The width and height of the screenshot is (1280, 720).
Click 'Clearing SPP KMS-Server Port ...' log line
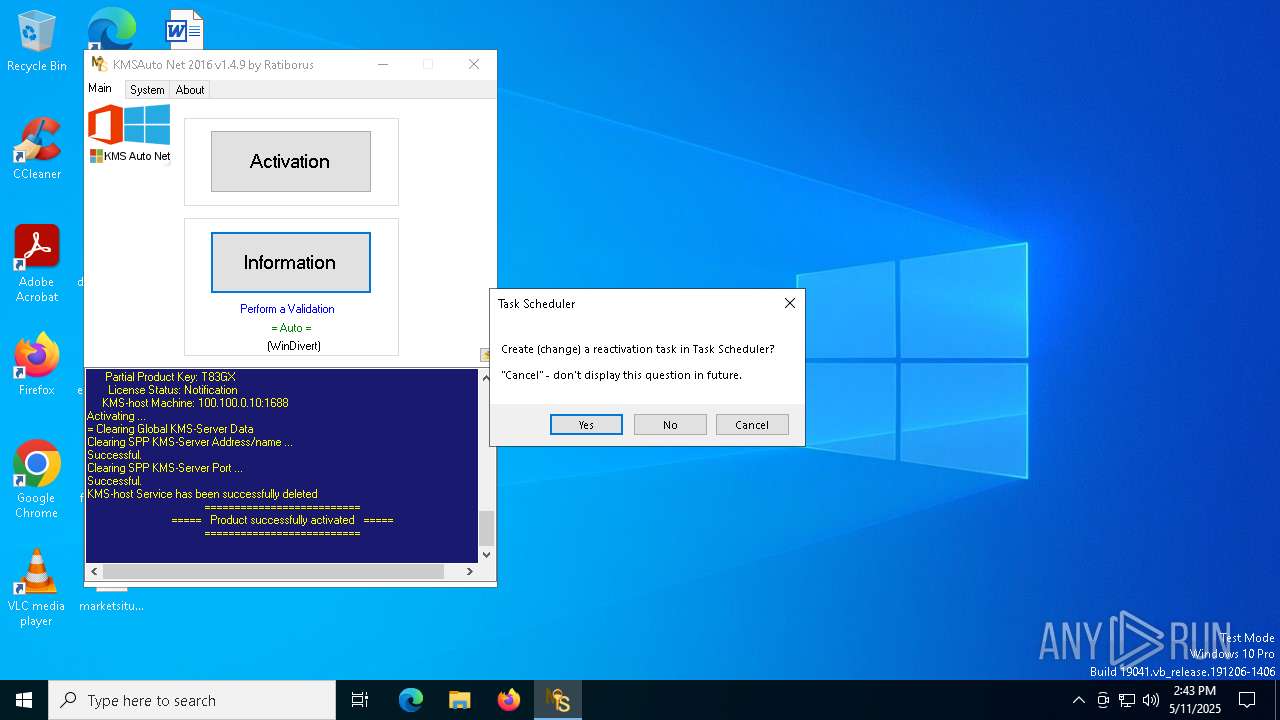click(x=165, y=468)
